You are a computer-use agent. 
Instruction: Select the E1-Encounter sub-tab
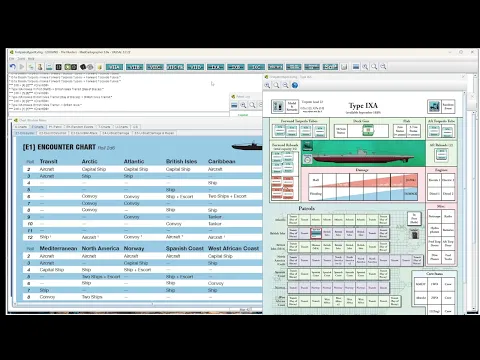point(25,133)
